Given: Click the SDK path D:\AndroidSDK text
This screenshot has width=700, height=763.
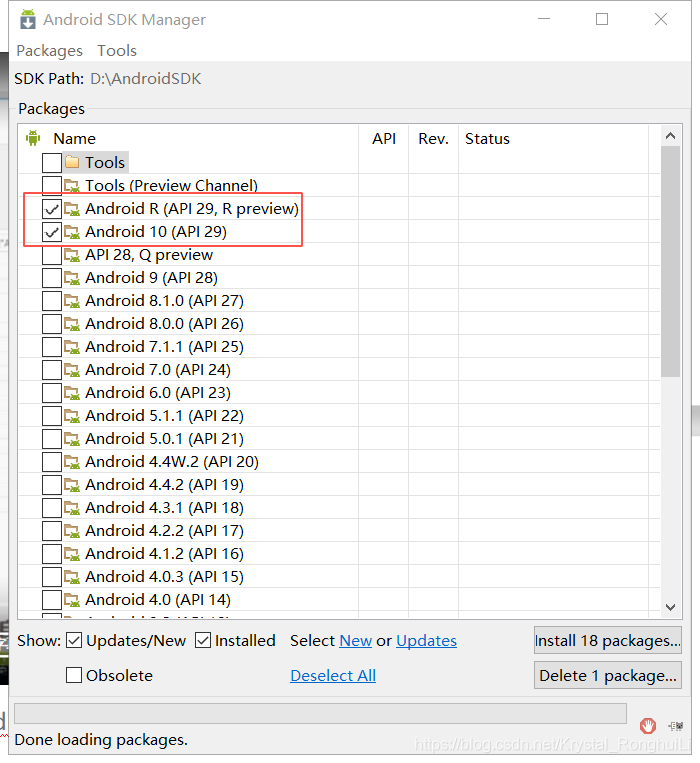Looking at the screenshot, I should tap(145, 78).
